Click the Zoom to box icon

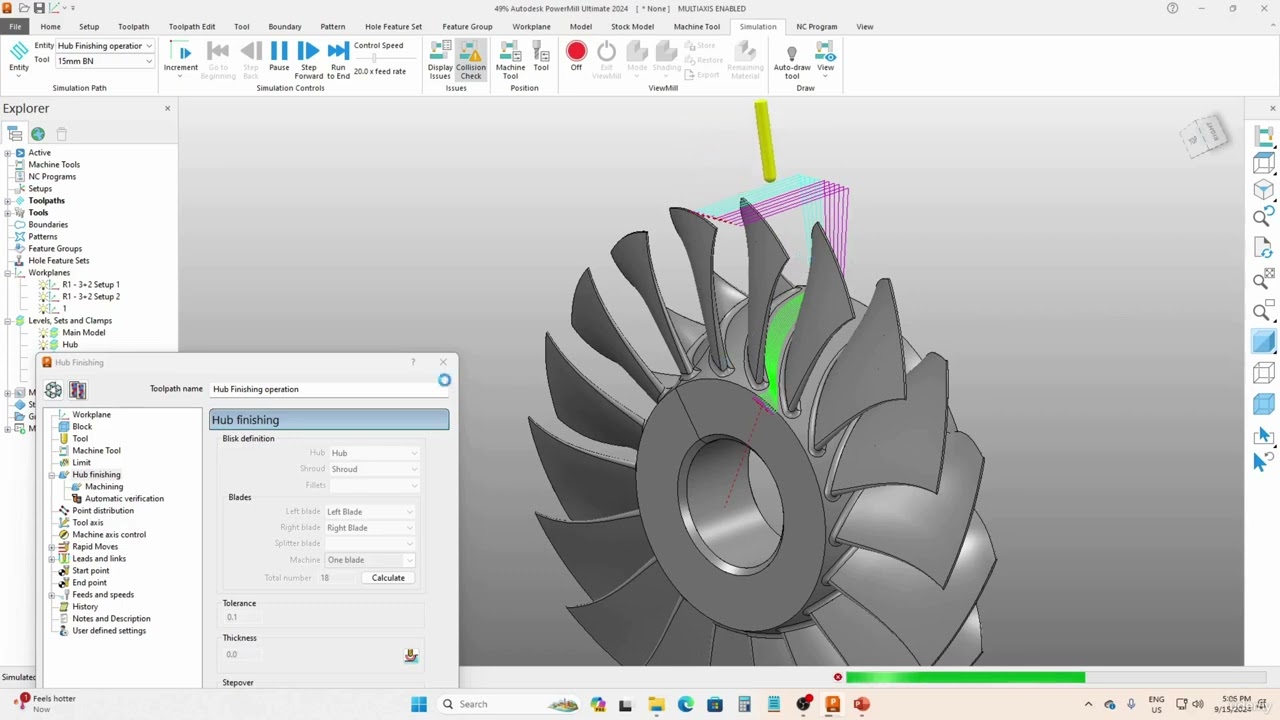coord(1264,311)
